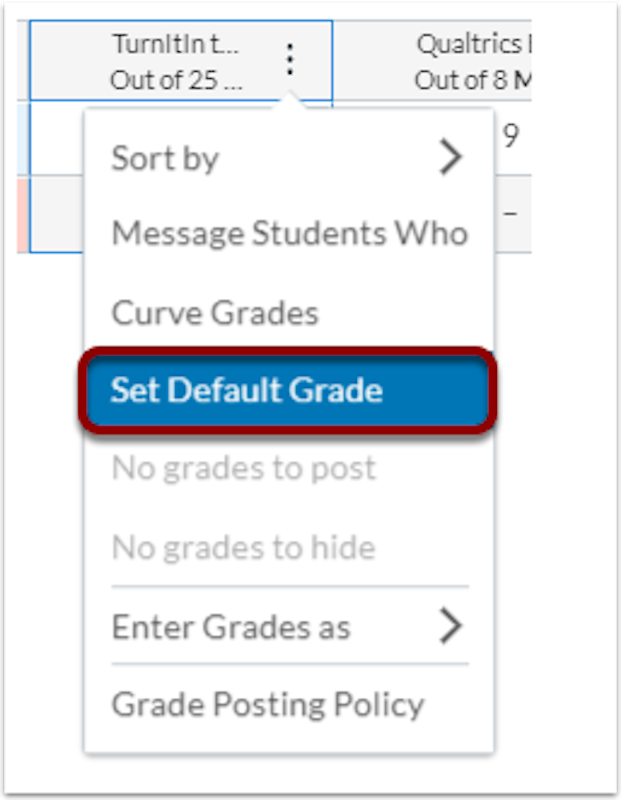Open Grade Posting Policy
Image resolution: width=621 pixels, height=800 pixels.
pyautogui.click(x=268, y=704)
